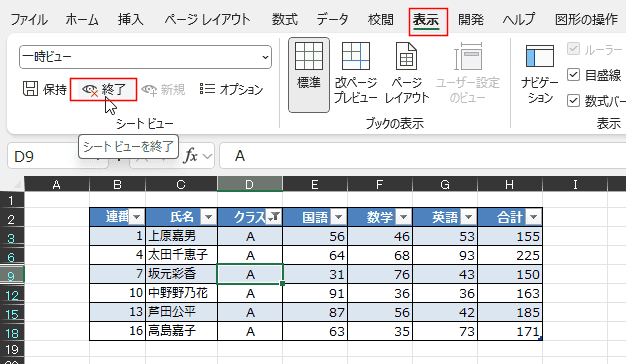Toggle the 数式バー checkbox
Image resolution: width=626 pixels, height=364 pixels.
point(573,101)
